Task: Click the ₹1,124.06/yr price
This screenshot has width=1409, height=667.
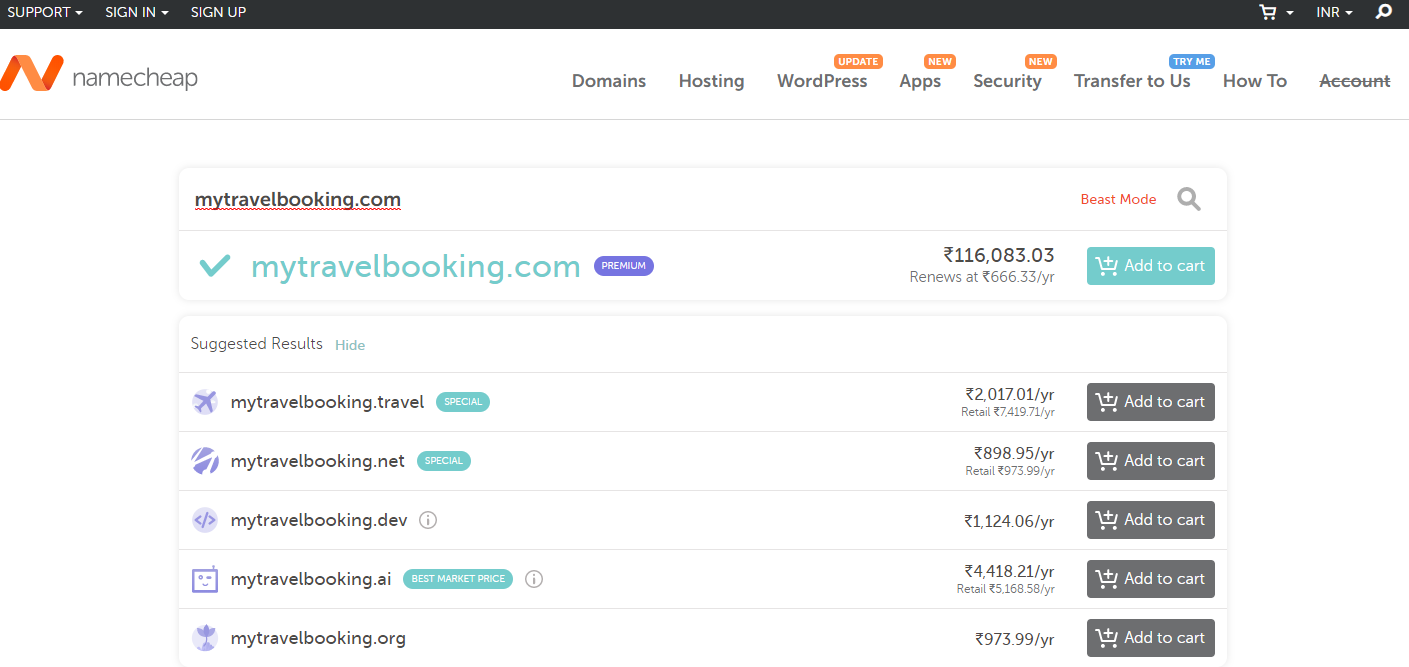Action: click(1009, 521)
